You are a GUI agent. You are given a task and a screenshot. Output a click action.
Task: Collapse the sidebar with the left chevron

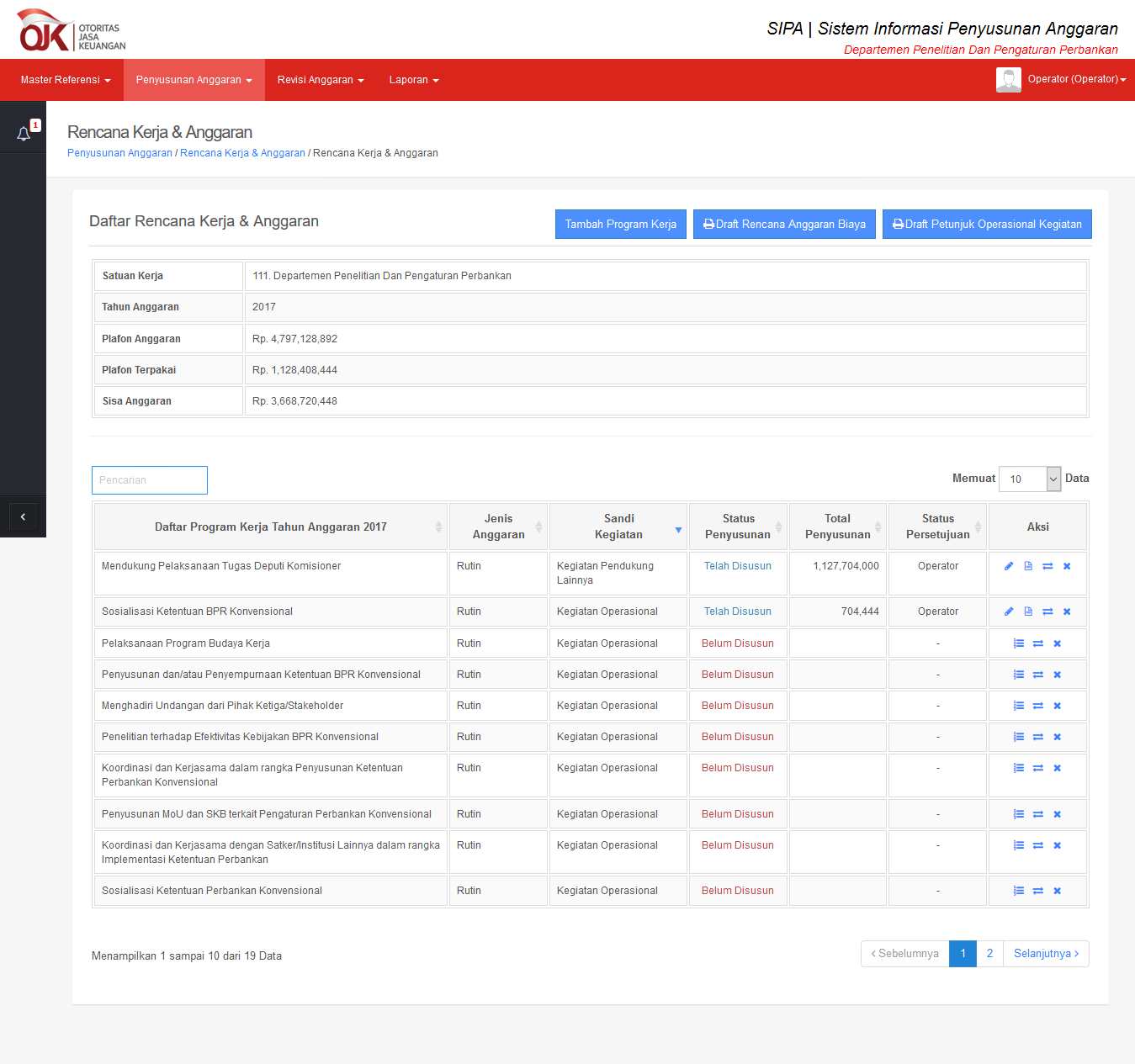coord(23,516)
